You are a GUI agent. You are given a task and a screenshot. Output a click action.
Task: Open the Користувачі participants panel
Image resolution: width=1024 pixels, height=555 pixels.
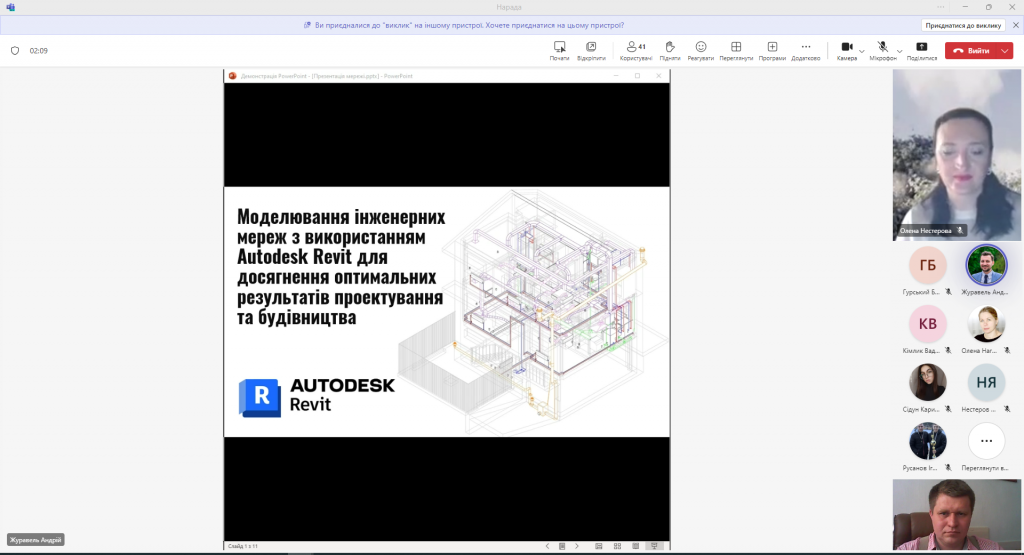point(634,47)
